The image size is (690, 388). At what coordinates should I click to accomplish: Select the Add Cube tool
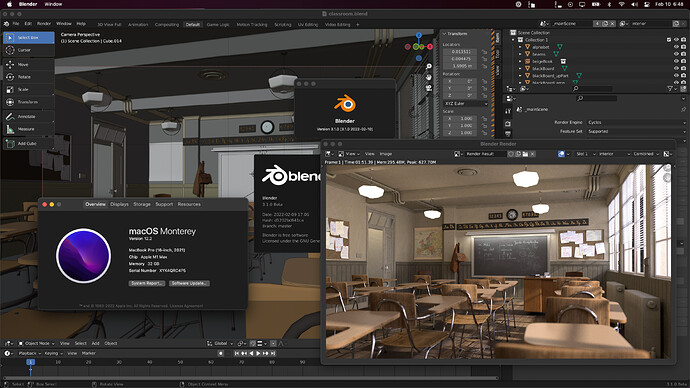click(x=29, y=143)
